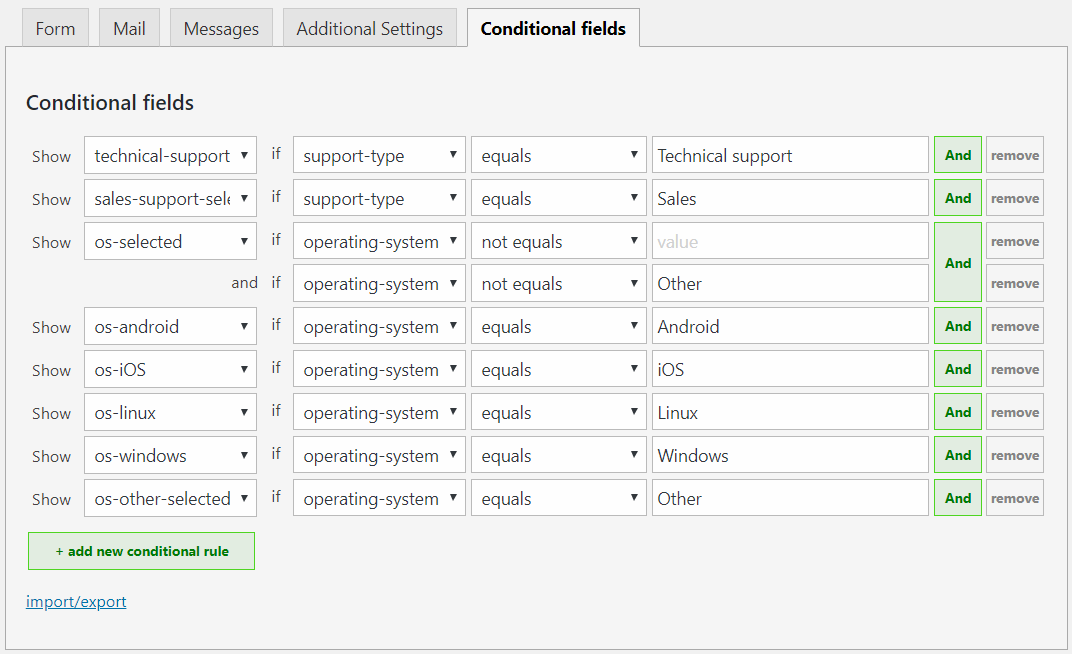Remove the second condition of the os-selected rule
1072x654 pixels.
tap(1014, 283)
